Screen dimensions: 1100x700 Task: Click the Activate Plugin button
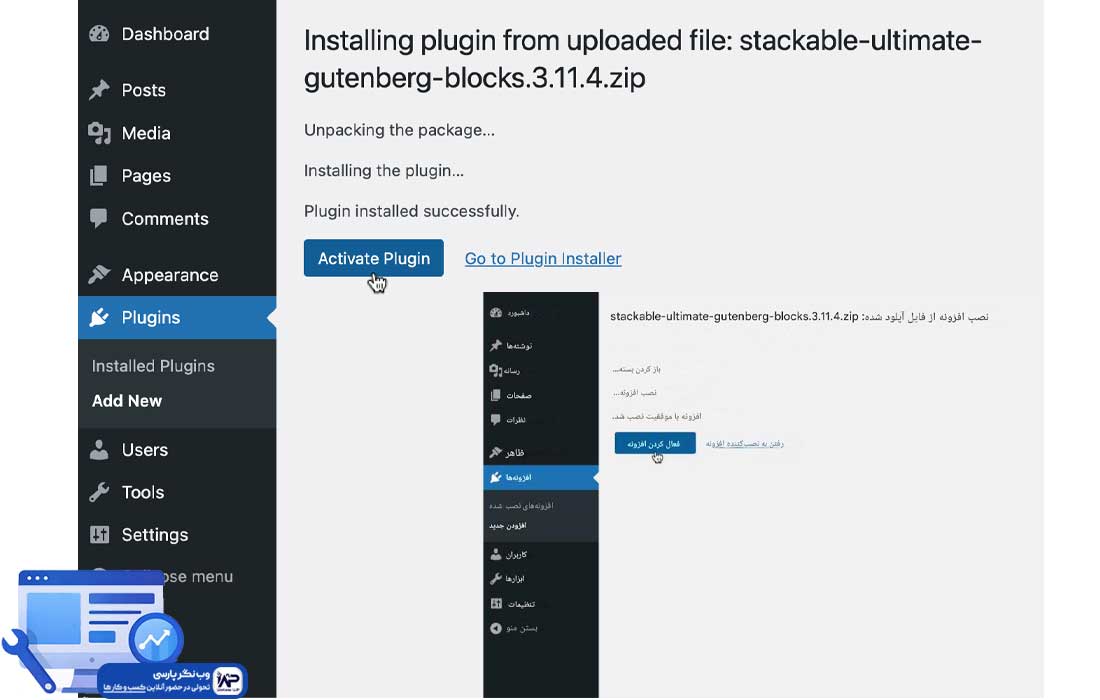click(374, 258)
